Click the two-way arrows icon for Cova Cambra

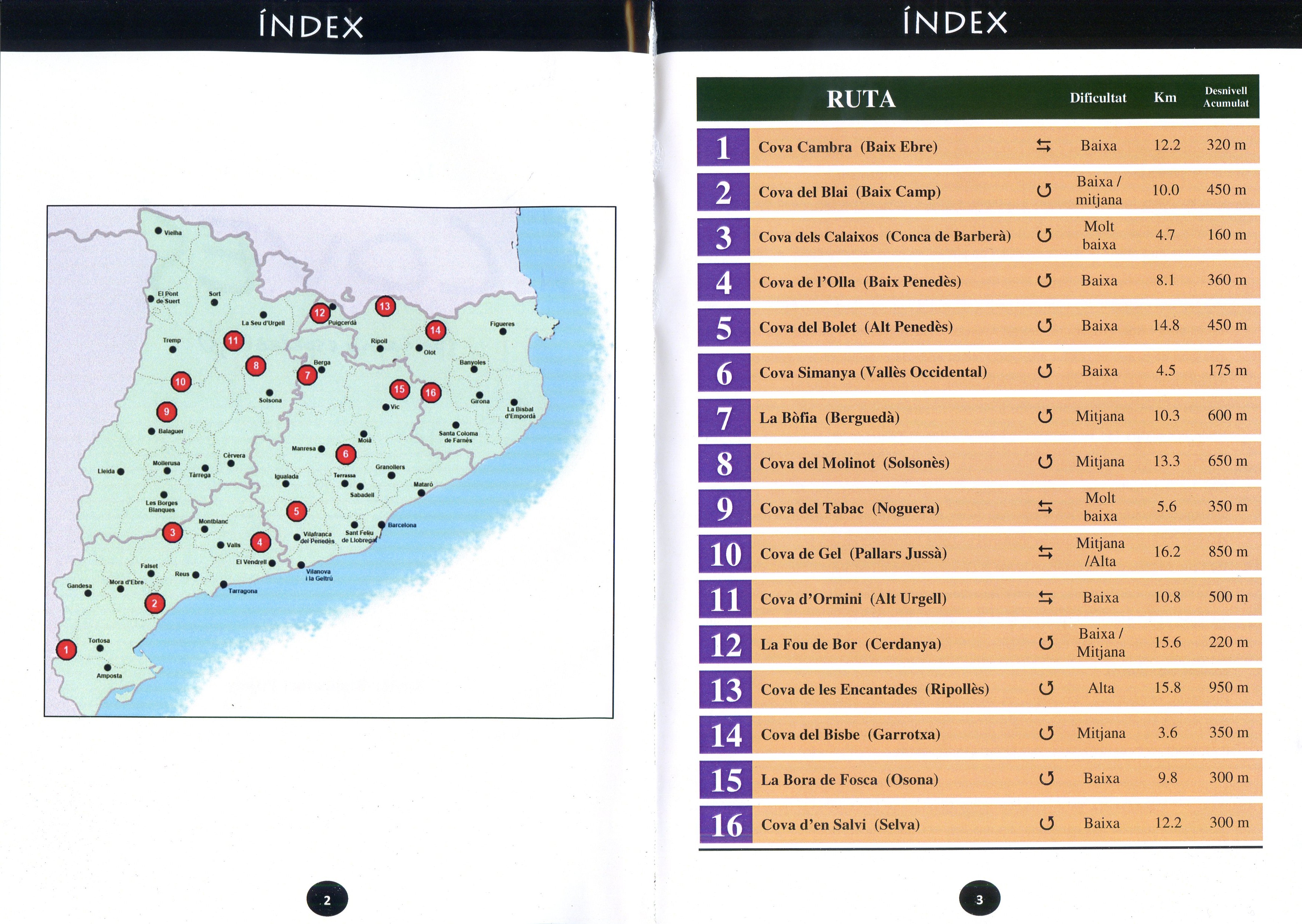click(1043, 146)
